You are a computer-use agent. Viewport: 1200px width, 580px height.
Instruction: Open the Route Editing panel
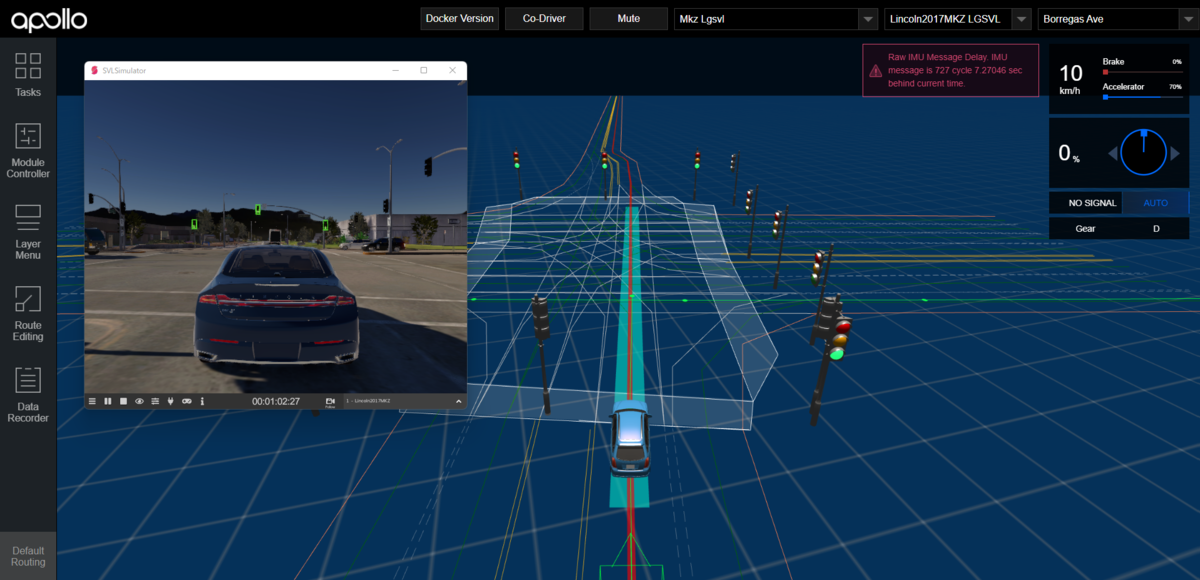pos(28,313)
